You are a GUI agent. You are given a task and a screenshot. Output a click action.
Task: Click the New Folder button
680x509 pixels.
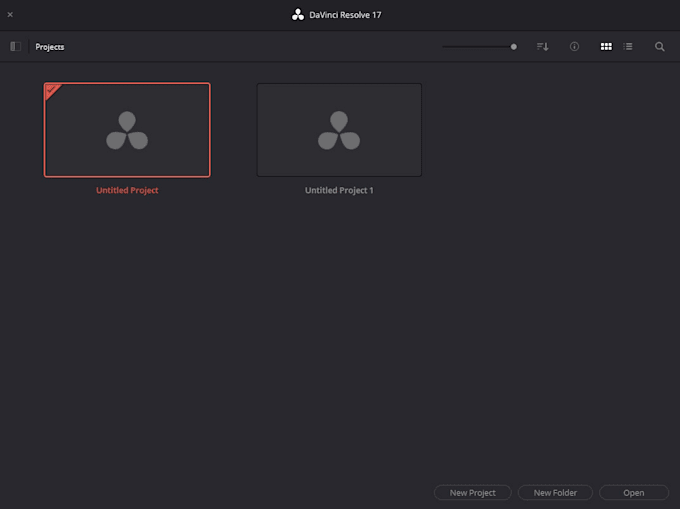(555, 493)
